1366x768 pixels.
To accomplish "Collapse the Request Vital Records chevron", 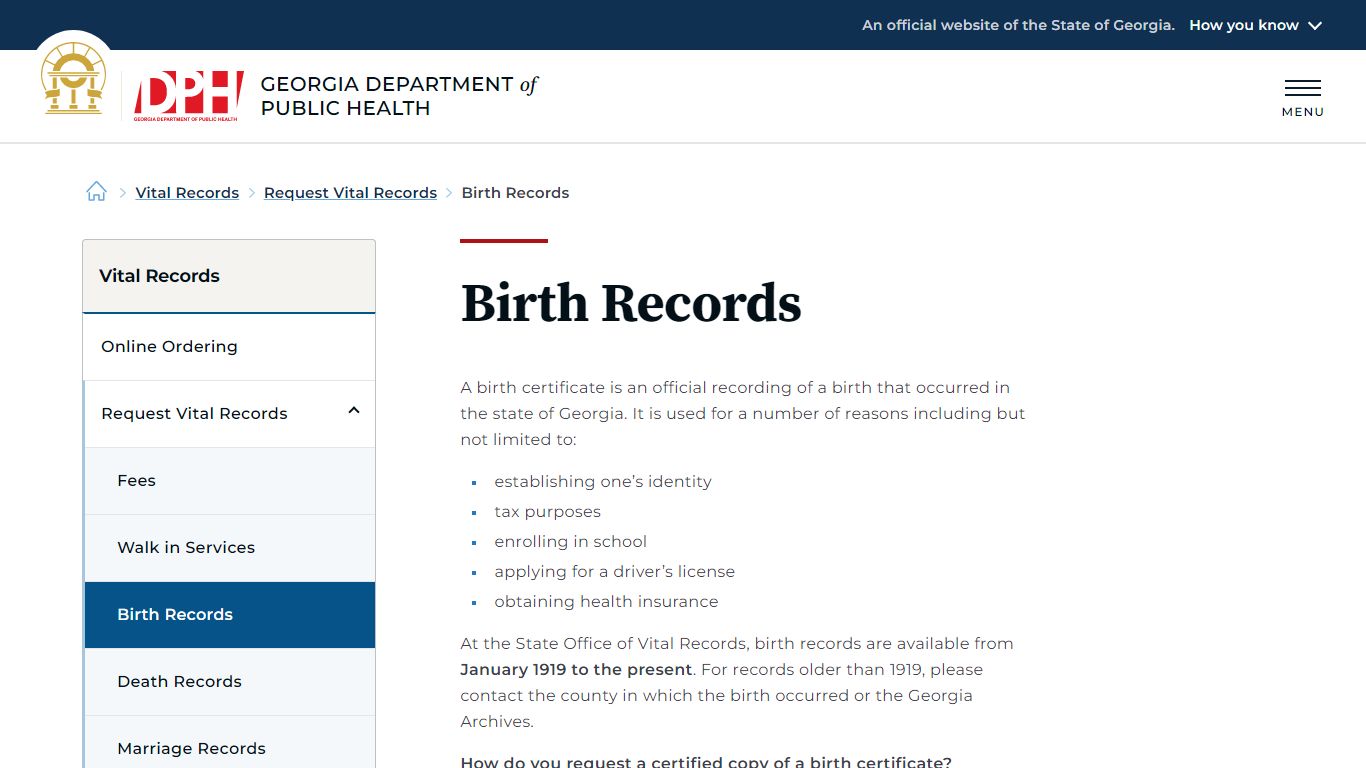I will [x=353, y=411].
